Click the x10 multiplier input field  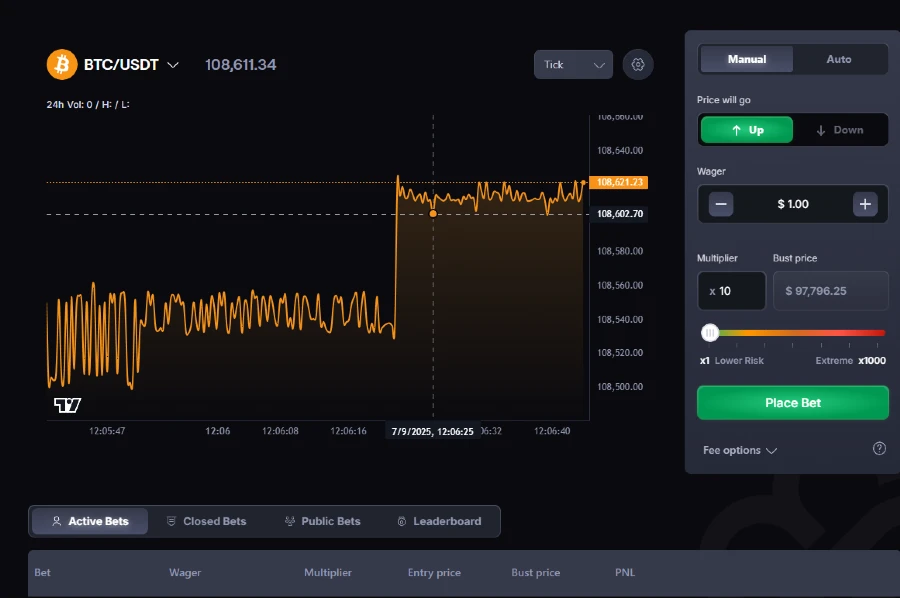tap(731, 290)
